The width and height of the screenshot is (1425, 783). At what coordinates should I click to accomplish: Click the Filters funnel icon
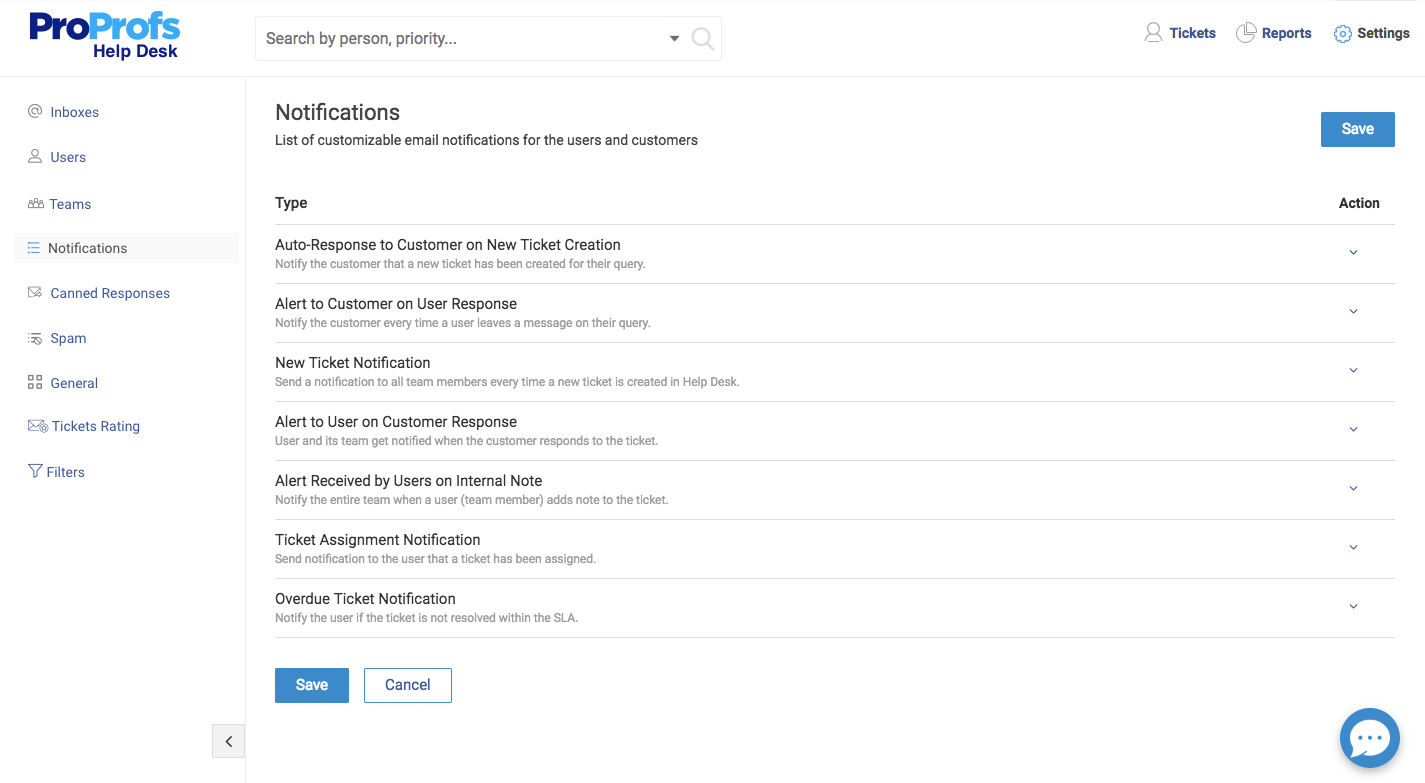click(35, 471)
